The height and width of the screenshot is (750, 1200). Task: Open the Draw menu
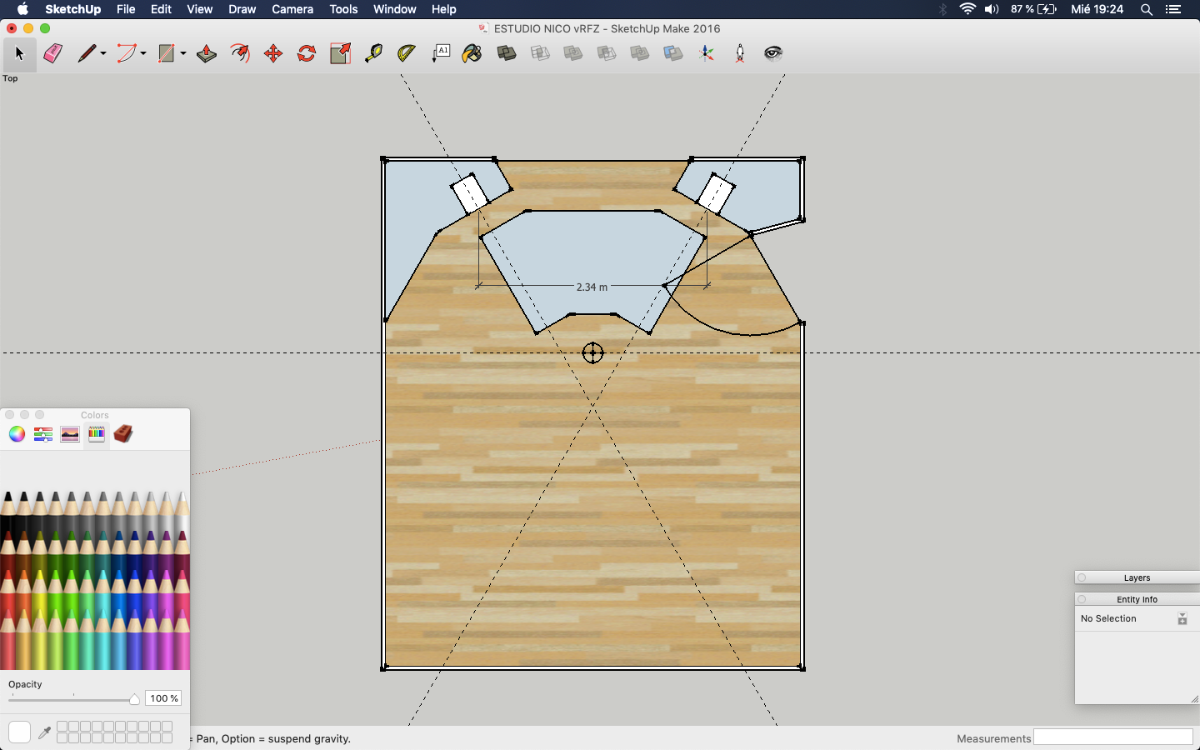click(x=242, y=9)
